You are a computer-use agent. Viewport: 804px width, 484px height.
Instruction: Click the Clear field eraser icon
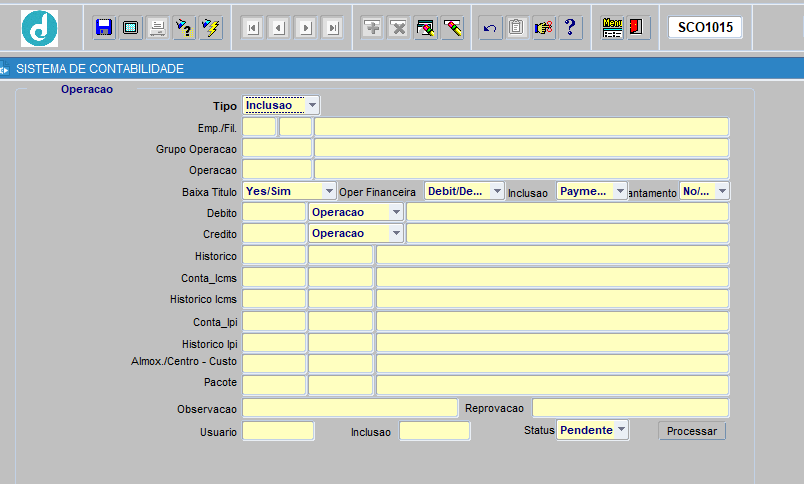(x=452, y=28)
